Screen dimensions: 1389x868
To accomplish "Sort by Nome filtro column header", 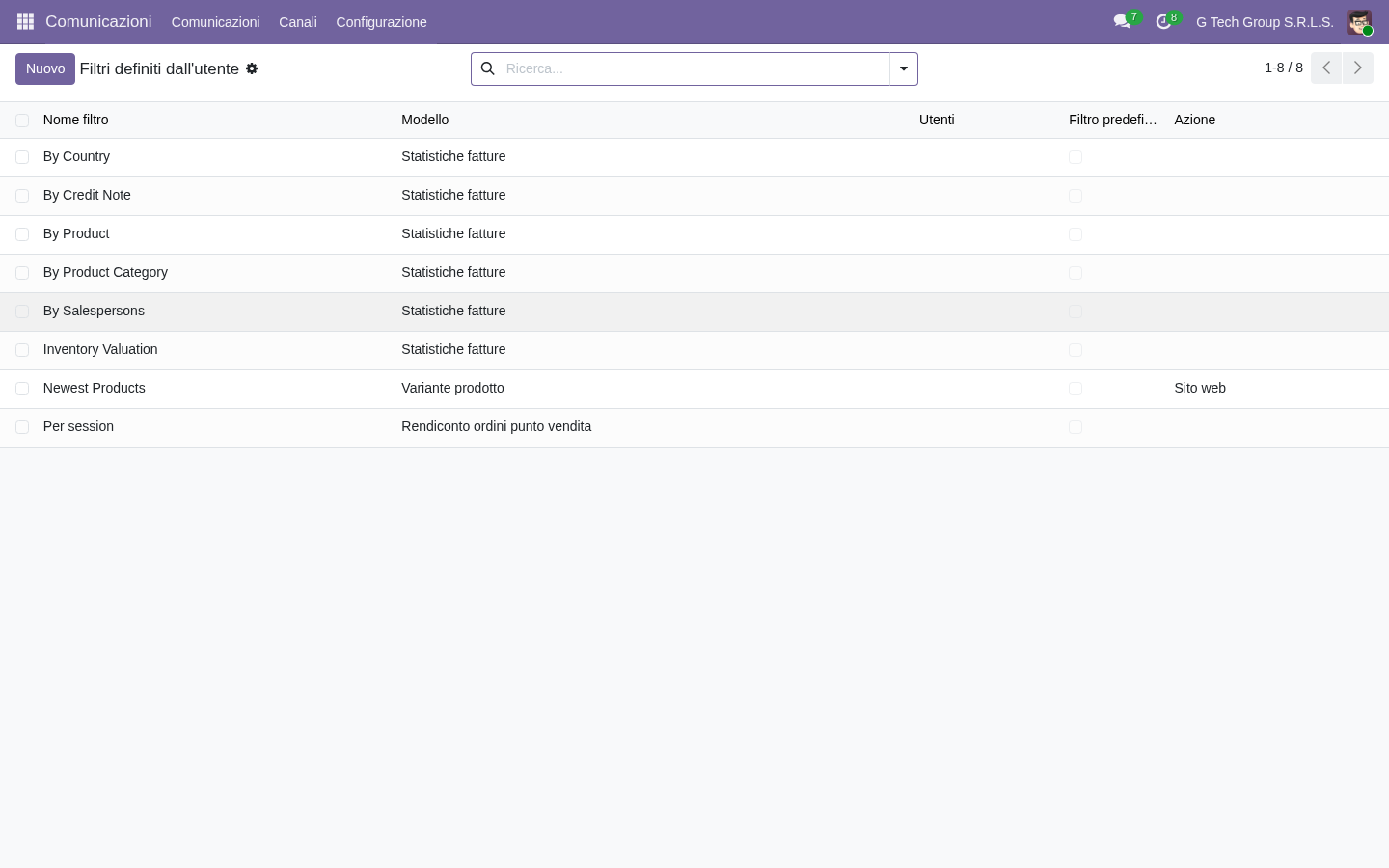I will coord(75,120).
